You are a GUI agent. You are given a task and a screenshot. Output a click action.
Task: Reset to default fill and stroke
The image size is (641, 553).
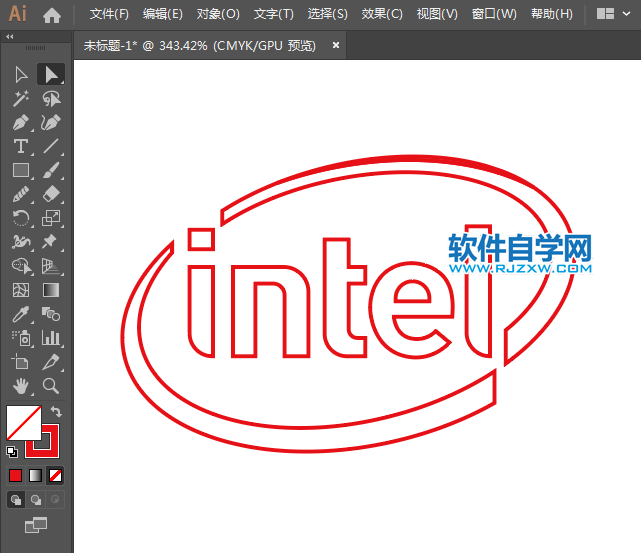pos(12,451)
